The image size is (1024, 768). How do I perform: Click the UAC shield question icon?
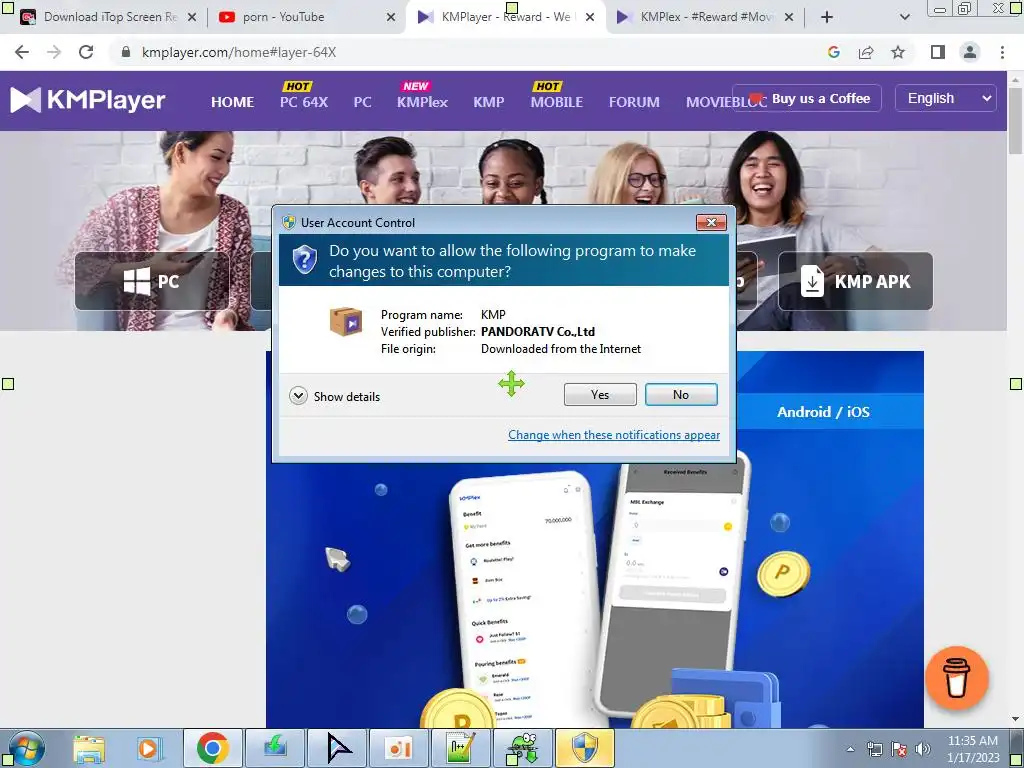pyautogui.click(x=304, y=260)
